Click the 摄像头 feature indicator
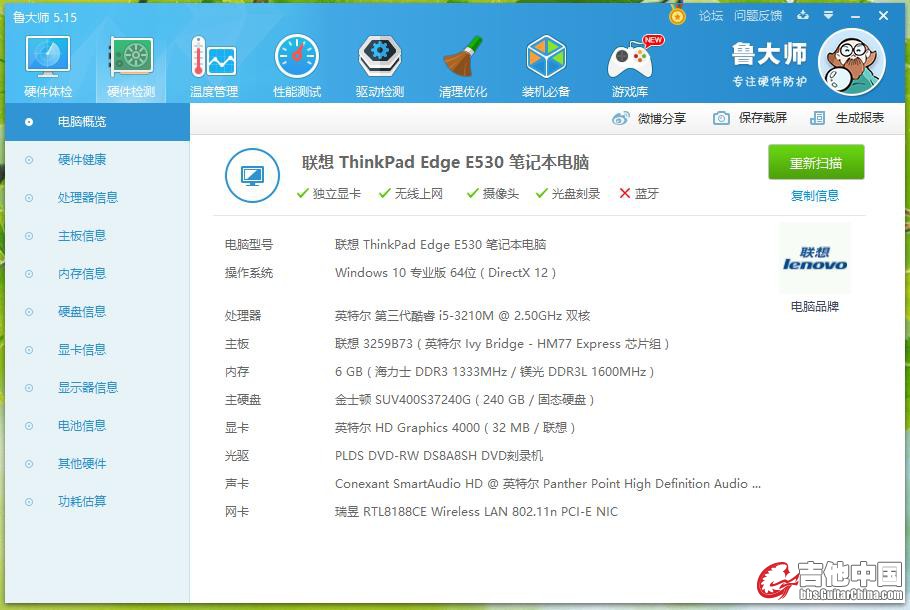 point(493,194)
